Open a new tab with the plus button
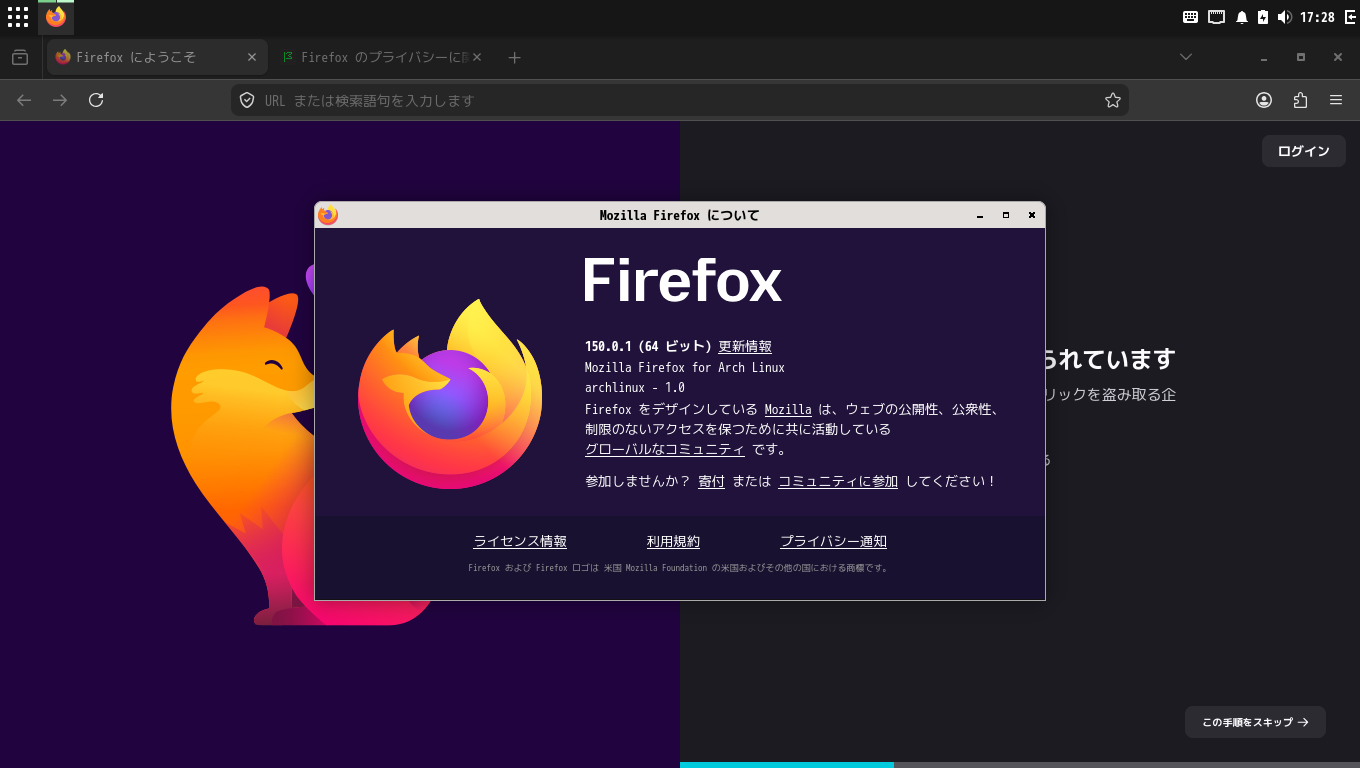The image size is (1360, 768). coord(514,58)
